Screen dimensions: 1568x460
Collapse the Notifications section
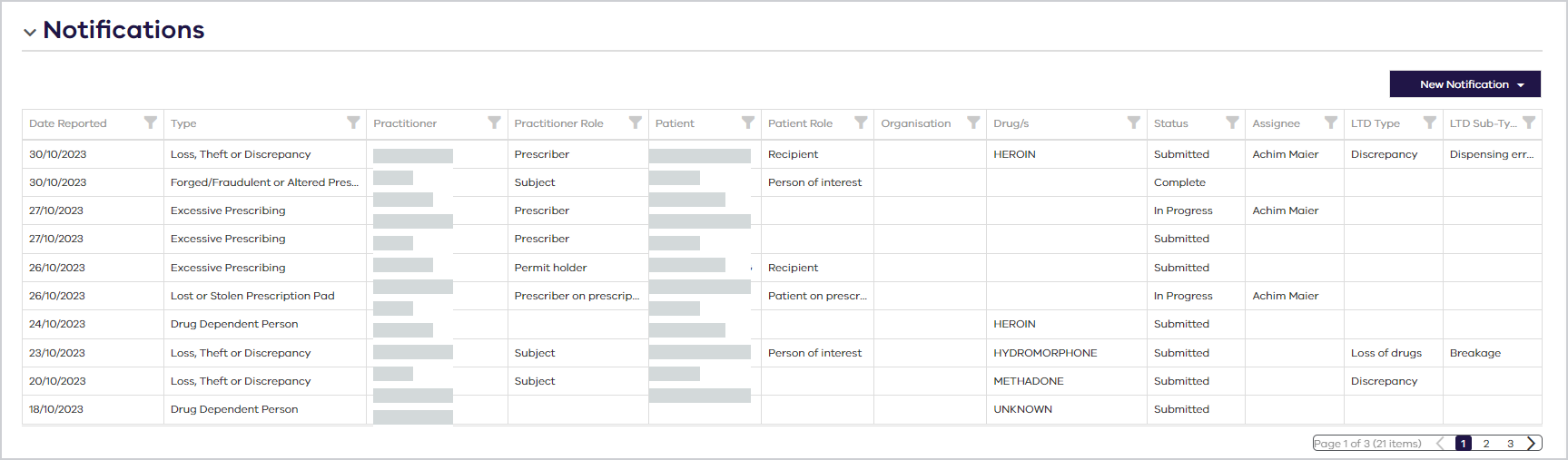[x=30, y=32]
